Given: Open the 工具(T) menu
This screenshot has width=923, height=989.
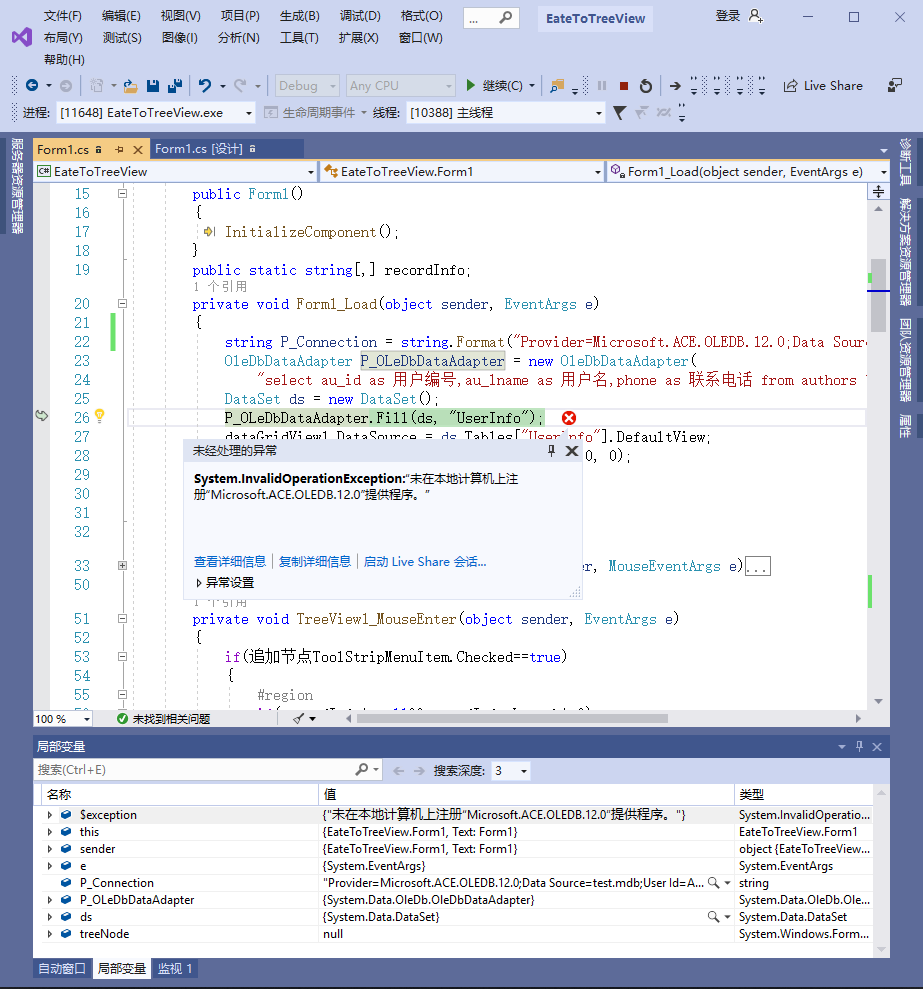Looking at the screenshot, I should pos(299,38).
